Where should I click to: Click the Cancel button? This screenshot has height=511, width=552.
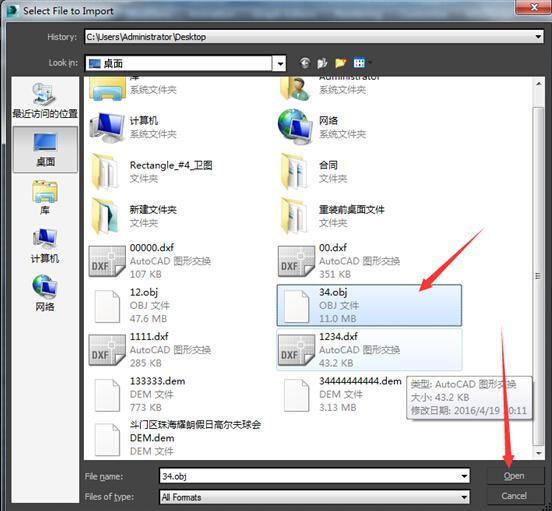click(x=514, y=496)
